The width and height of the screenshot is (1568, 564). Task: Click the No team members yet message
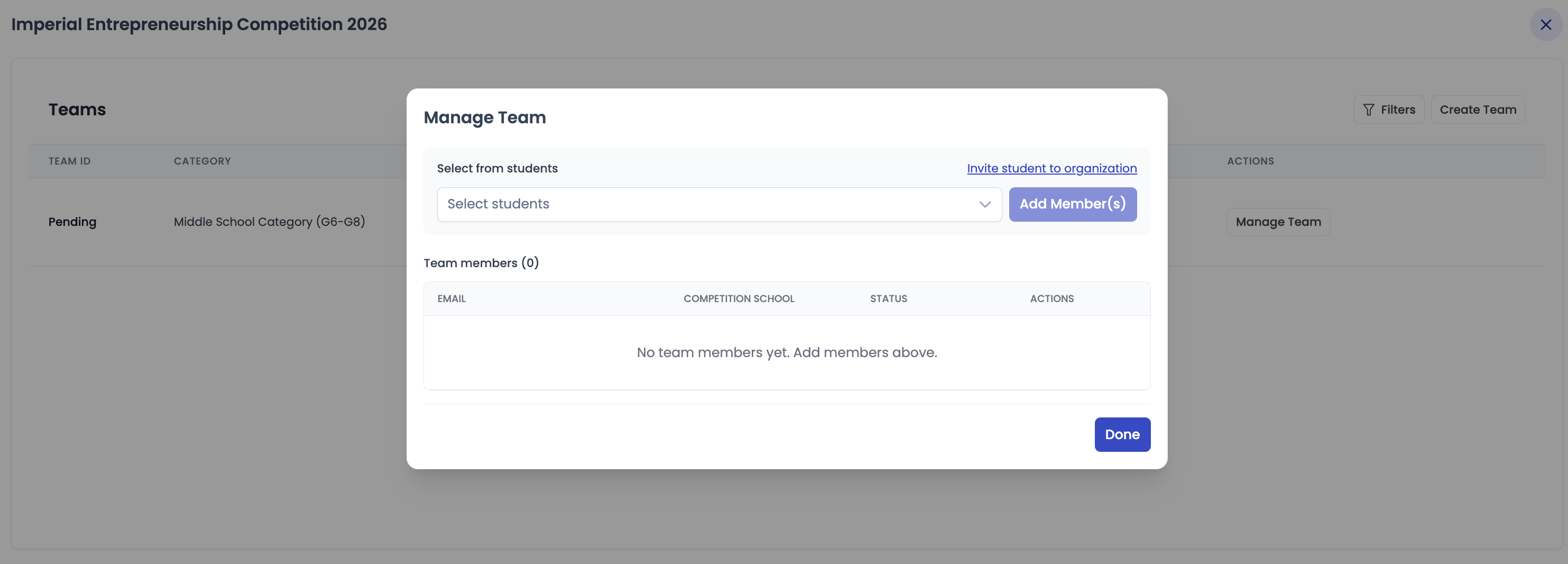coord(787,353)
